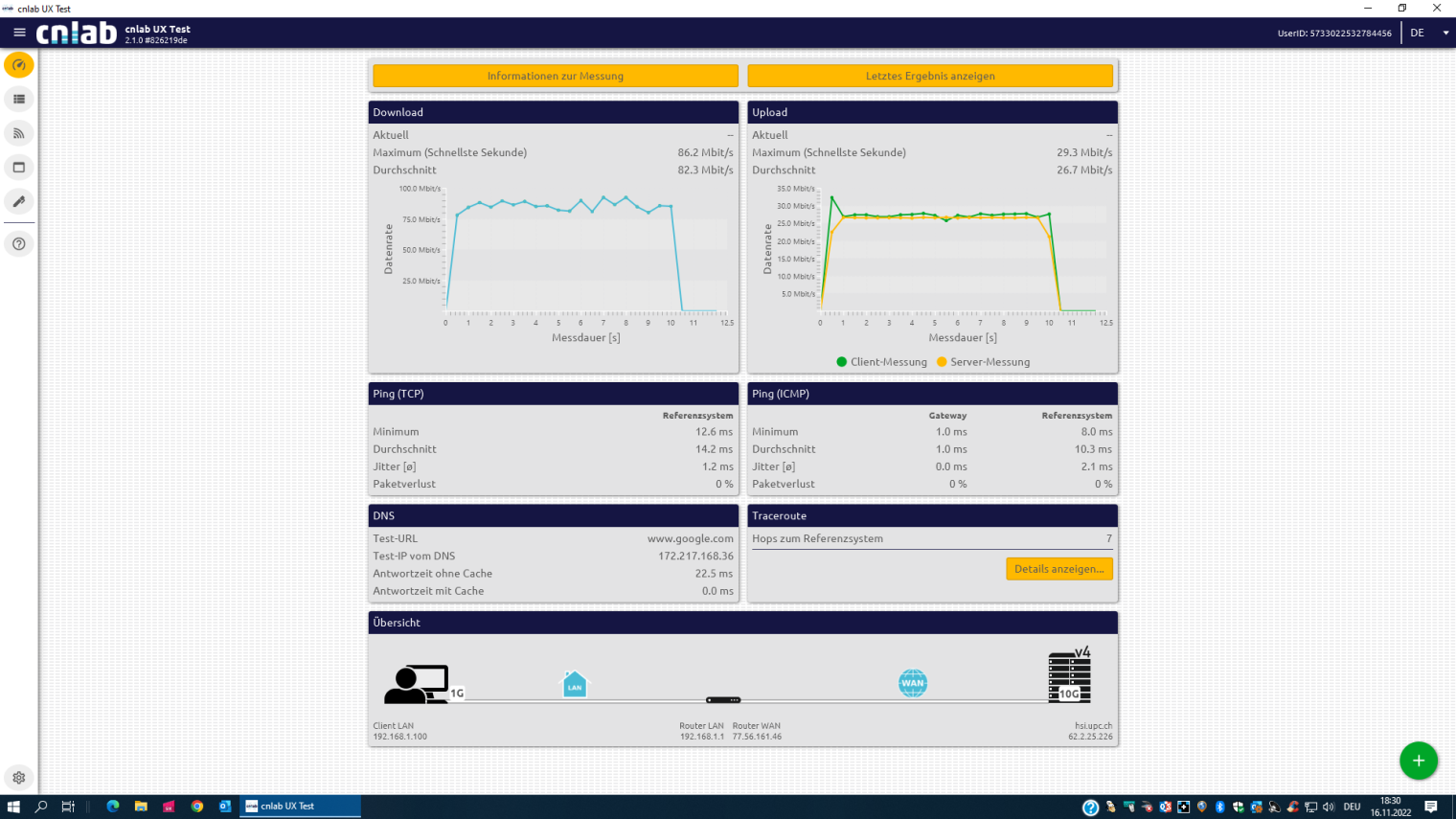Click the wireless signal icon in sidebar
Screen dimensions: 1456x819
click(x=19, y=133)
